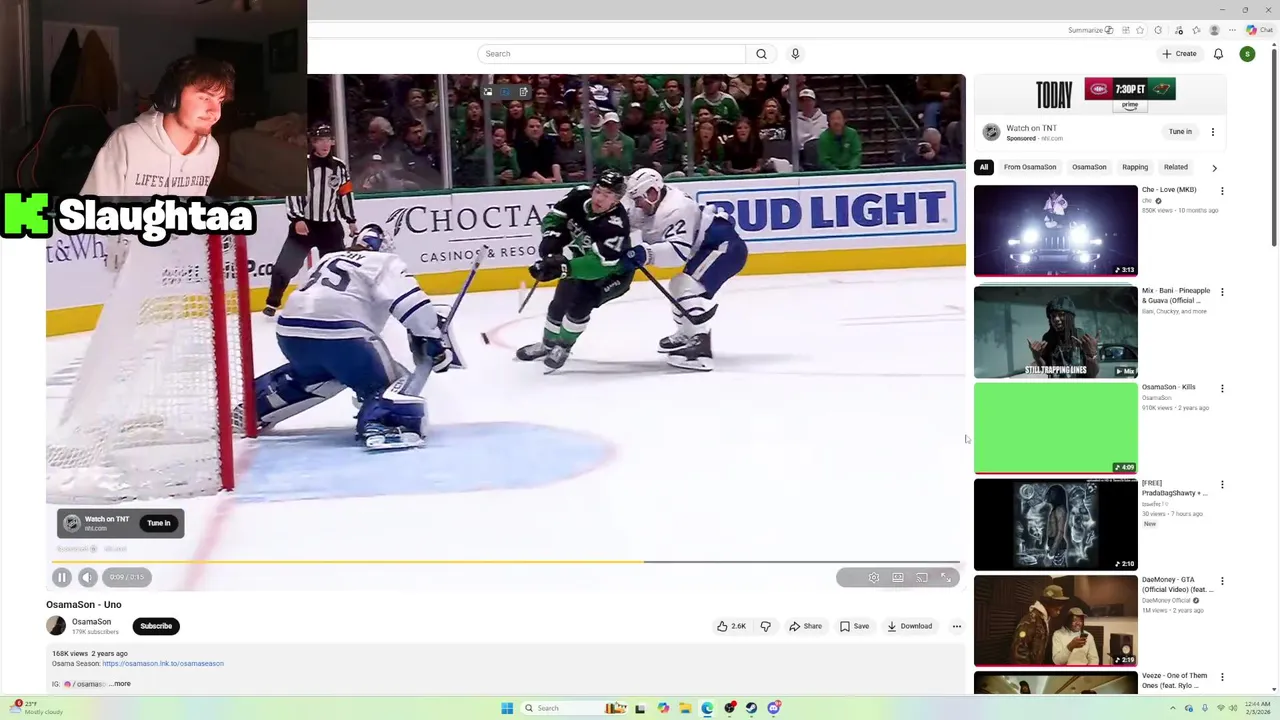
Task: Show hidden system tray icons
Action: point(1171,708)
